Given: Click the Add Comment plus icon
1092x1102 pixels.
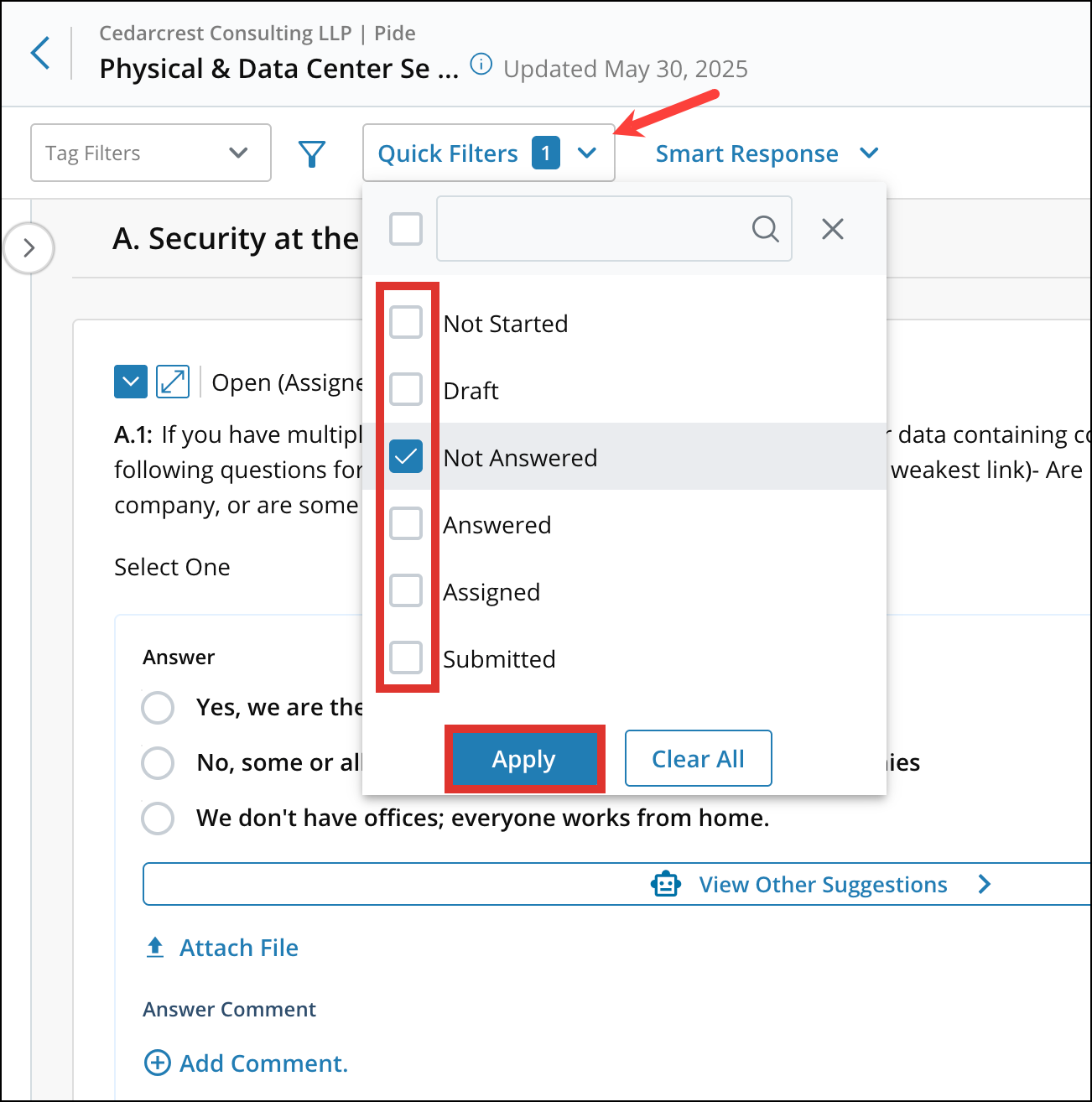Looking at the screenshot, I should click(157, 1063).
